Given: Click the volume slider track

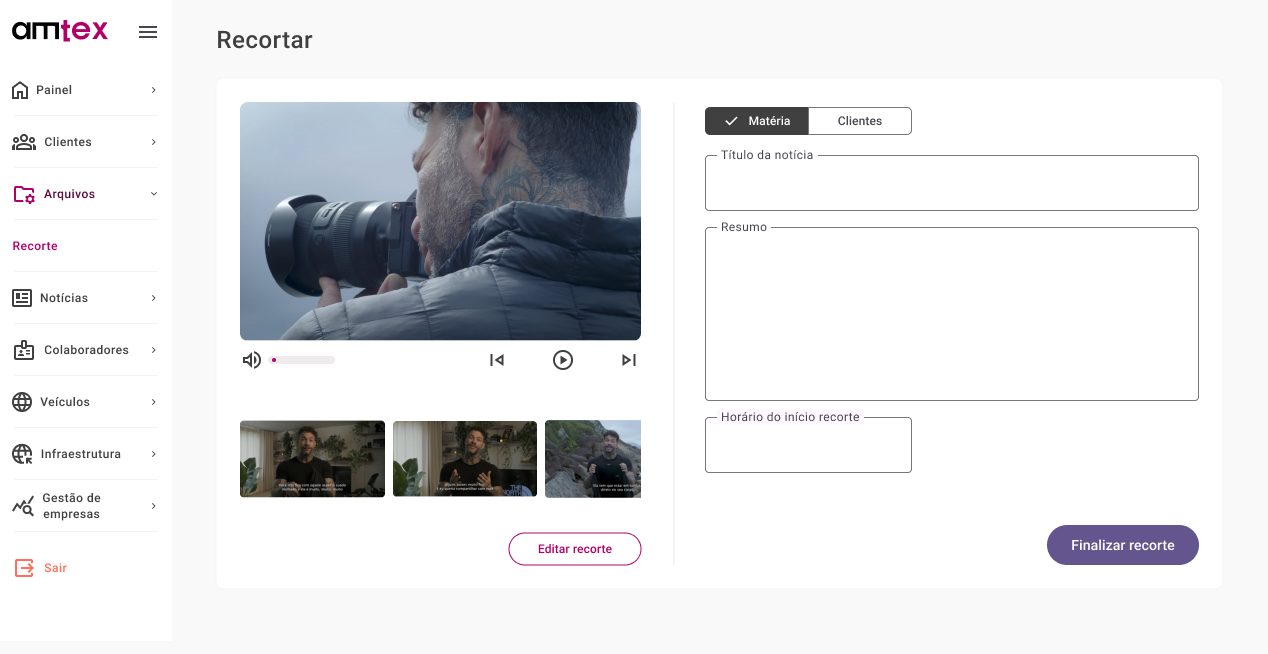Looking at the screenshot, I should pos(303,360).
